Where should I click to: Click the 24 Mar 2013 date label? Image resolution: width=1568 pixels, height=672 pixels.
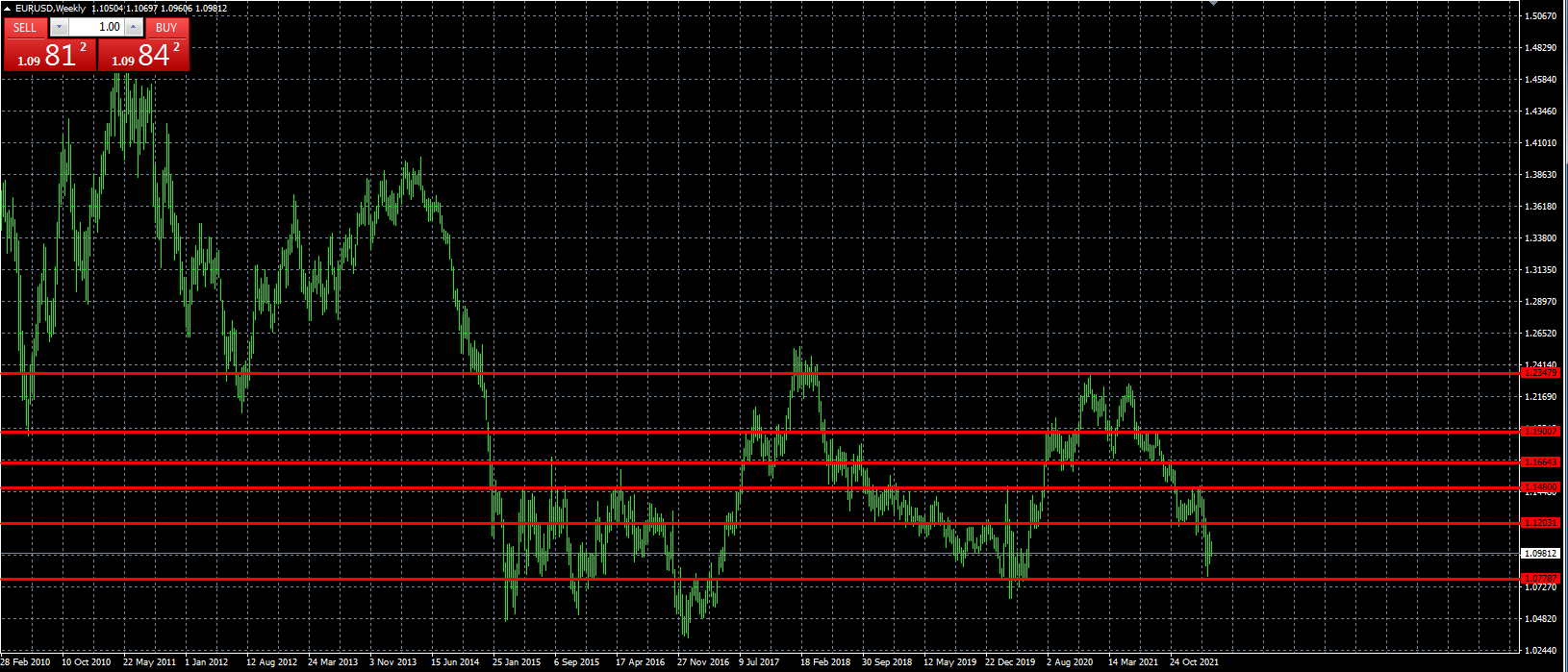[333, 662]
